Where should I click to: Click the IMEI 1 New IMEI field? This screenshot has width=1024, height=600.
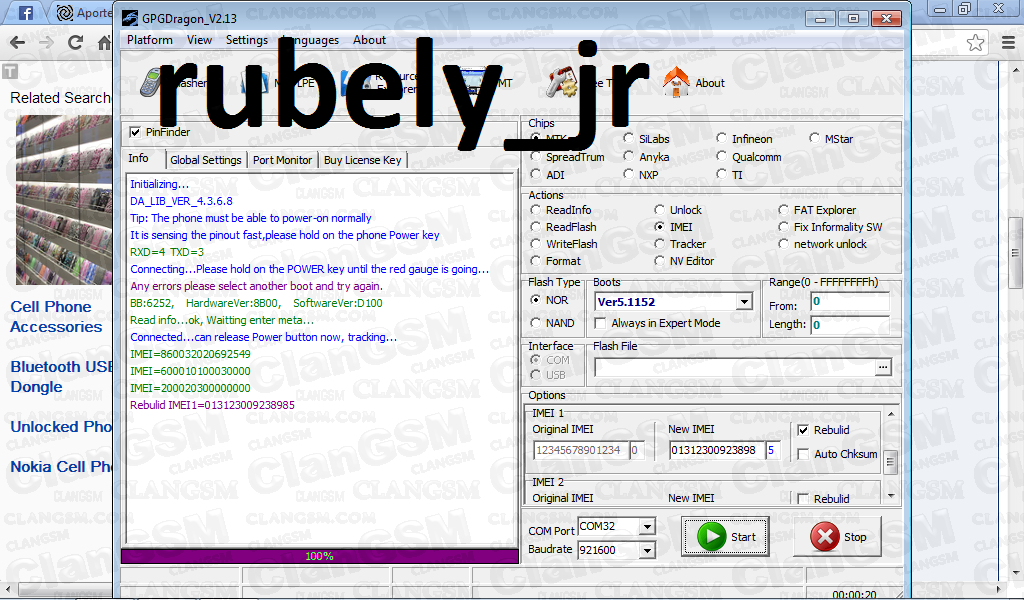pyautogui.click(x=716, y=450)
